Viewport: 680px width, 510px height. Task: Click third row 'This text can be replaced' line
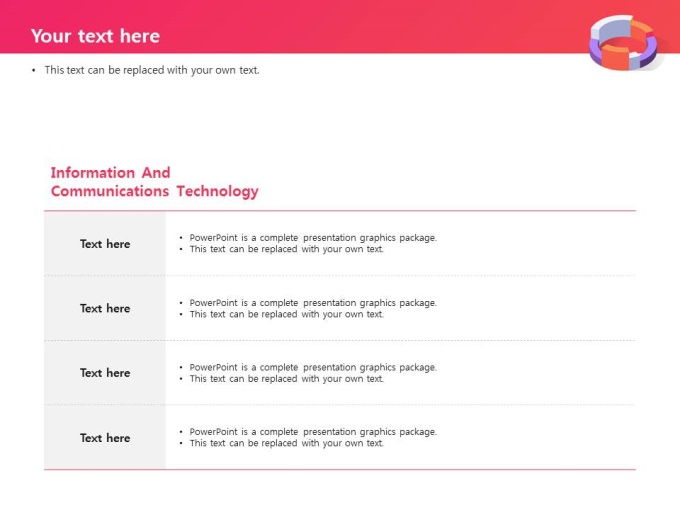tap(287, 379)
